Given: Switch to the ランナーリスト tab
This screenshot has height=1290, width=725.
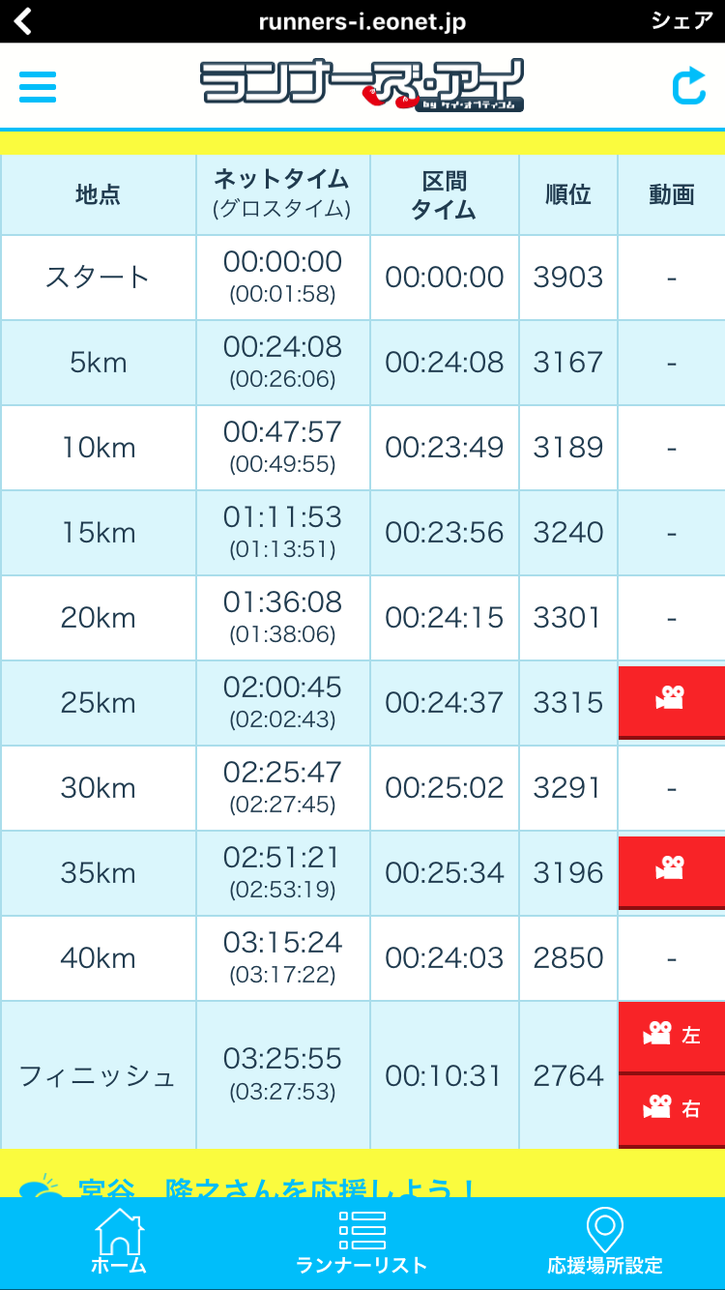Looking at the screenshot, I should [362, 1241].
